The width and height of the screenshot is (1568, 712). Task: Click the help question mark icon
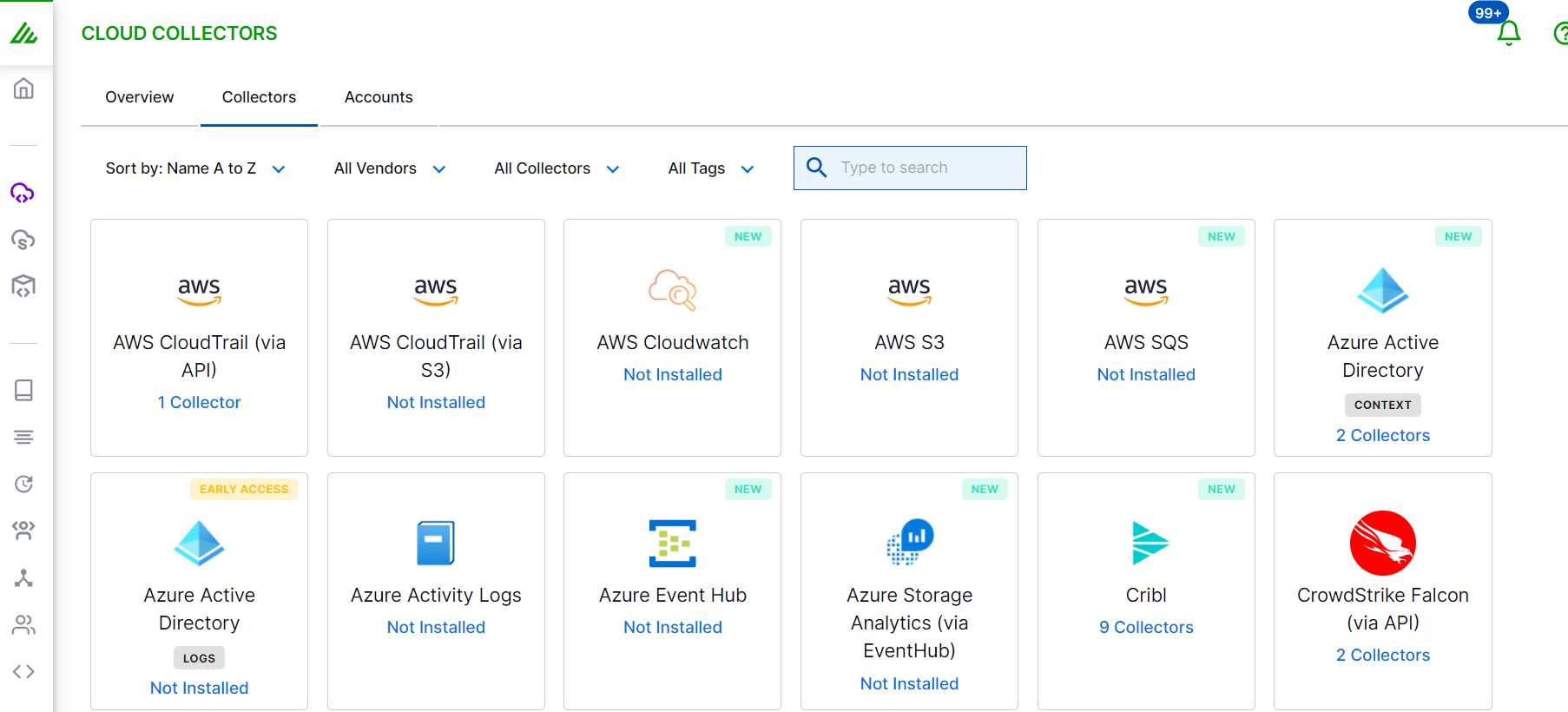coord(1560,34)
